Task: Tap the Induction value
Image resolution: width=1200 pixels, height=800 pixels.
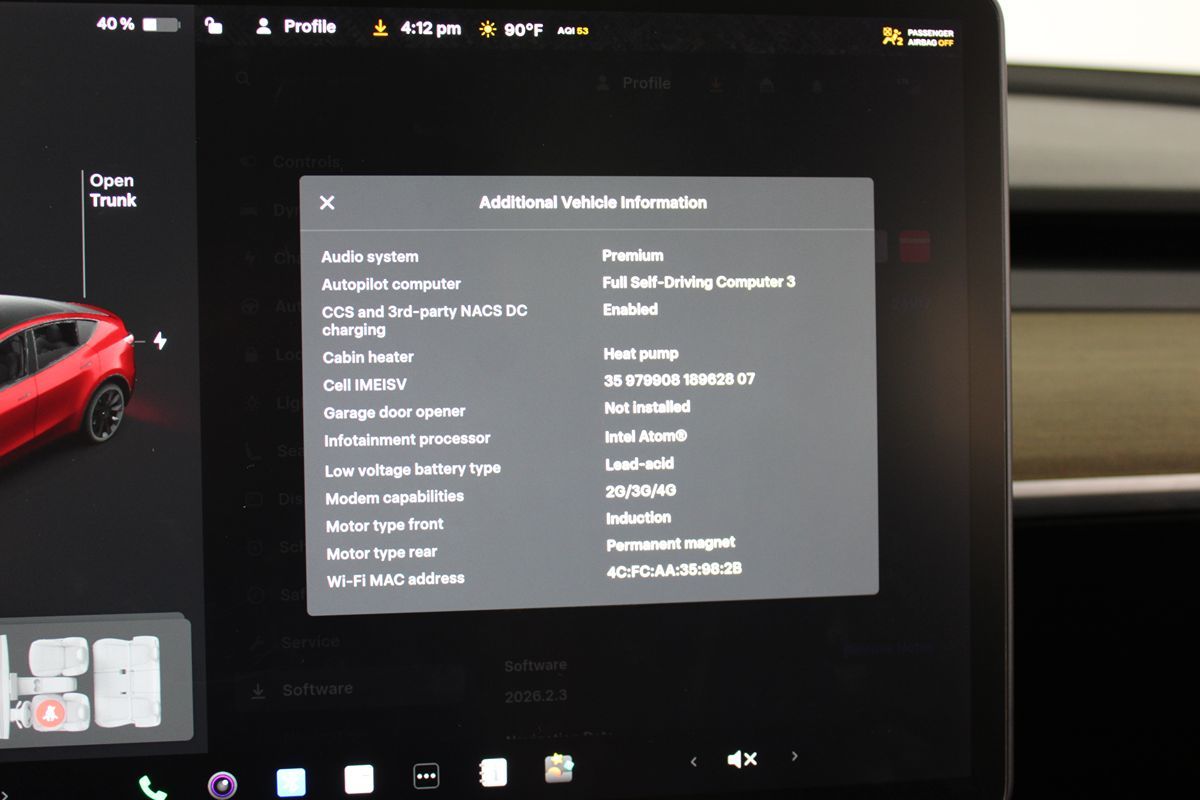Action: point(638,518)
